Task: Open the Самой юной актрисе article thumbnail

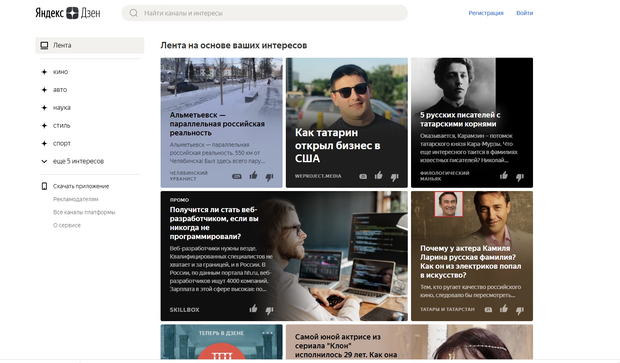Action: click(x=409, y=342)
